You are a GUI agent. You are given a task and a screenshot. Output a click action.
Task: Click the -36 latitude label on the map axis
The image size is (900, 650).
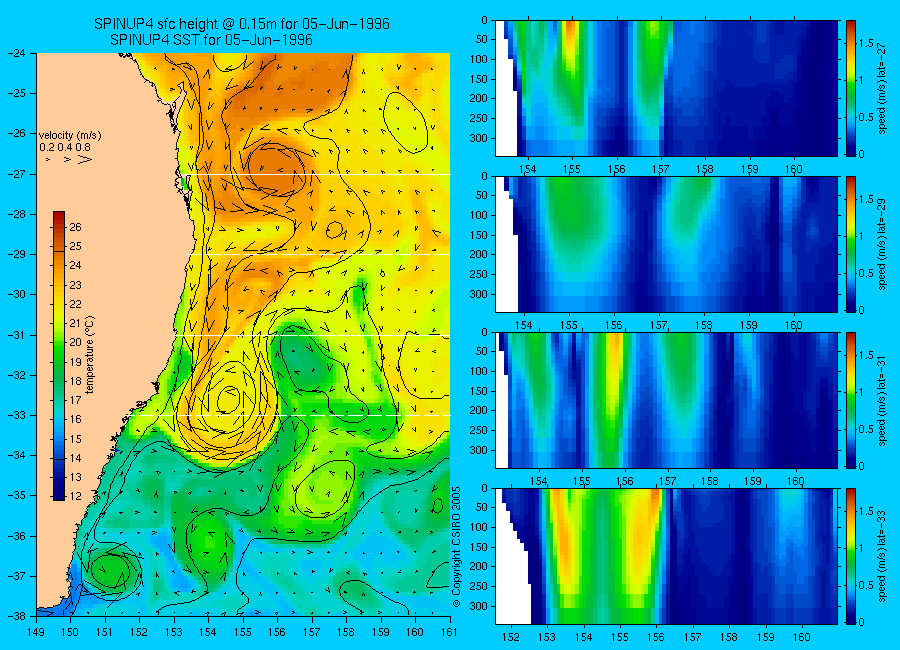pyautogui.click(x=17, y=536)
